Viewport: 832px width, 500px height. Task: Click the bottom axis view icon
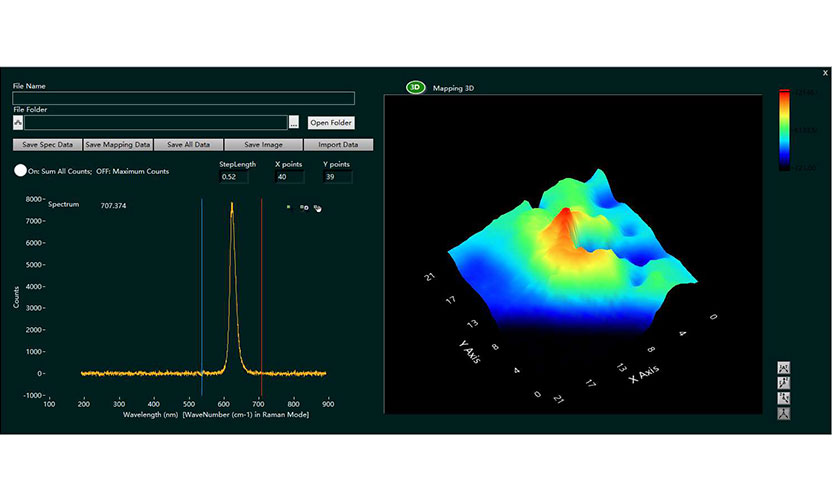784,413
